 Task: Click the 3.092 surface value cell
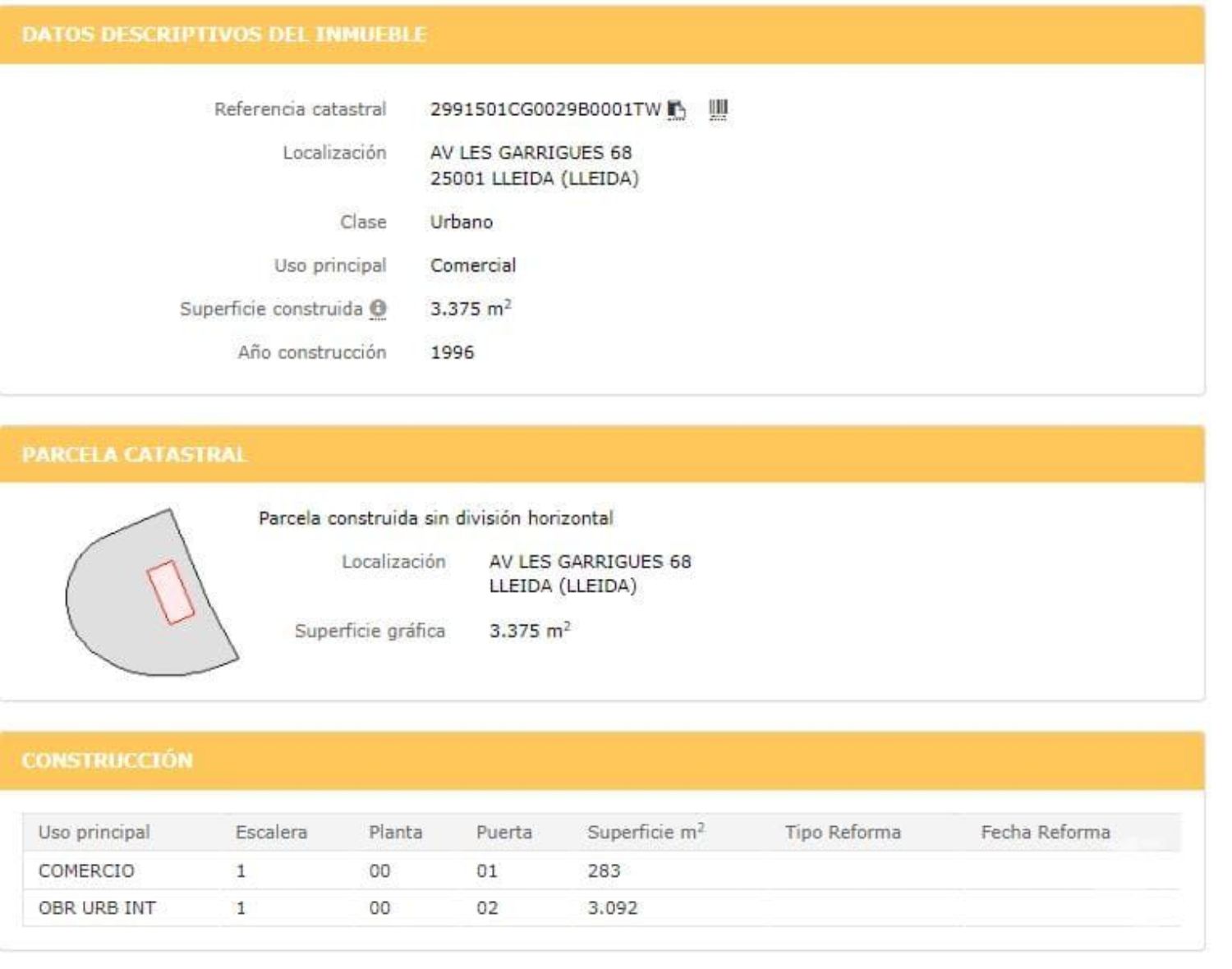(x=612, y=908)
